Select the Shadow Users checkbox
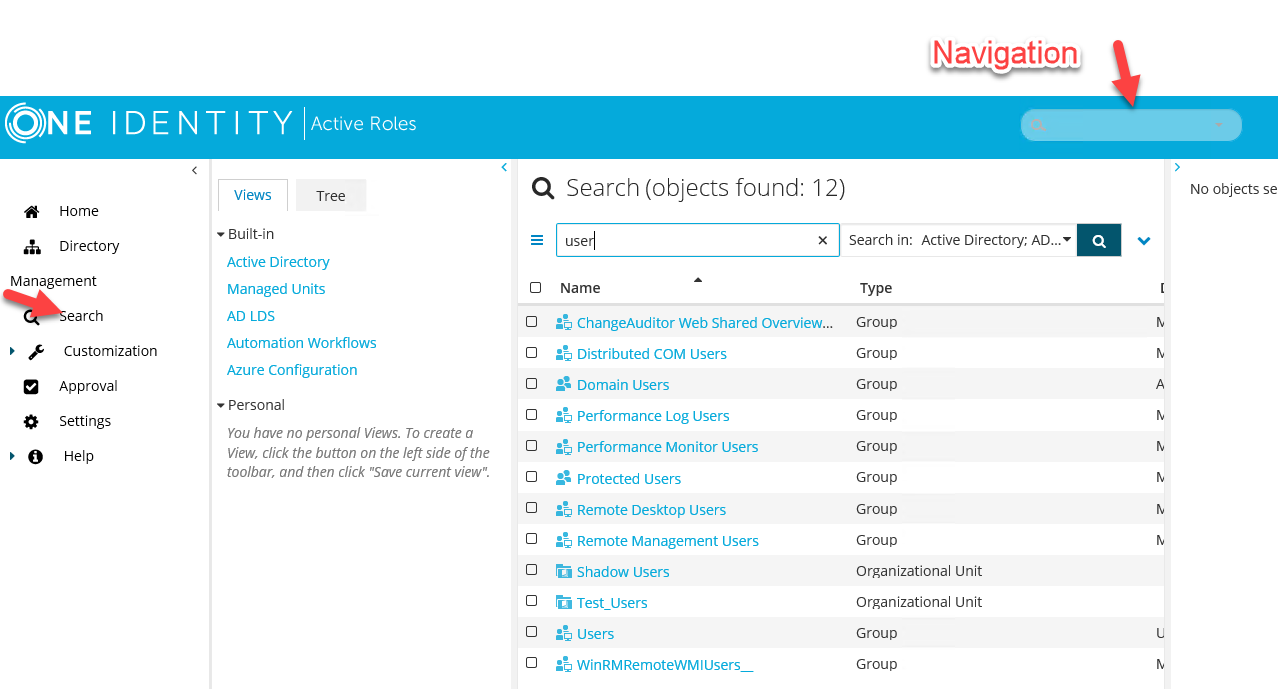Viewport: 1278px width, 689px height. [532, 570]
